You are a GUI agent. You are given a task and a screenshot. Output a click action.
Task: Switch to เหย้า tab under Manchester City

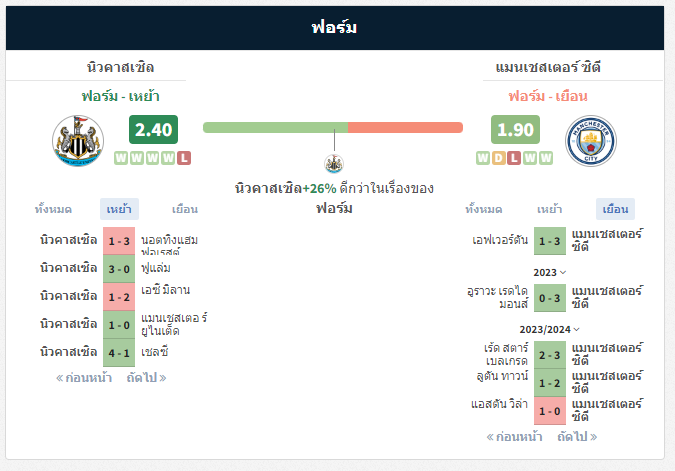tap(549, 209)
